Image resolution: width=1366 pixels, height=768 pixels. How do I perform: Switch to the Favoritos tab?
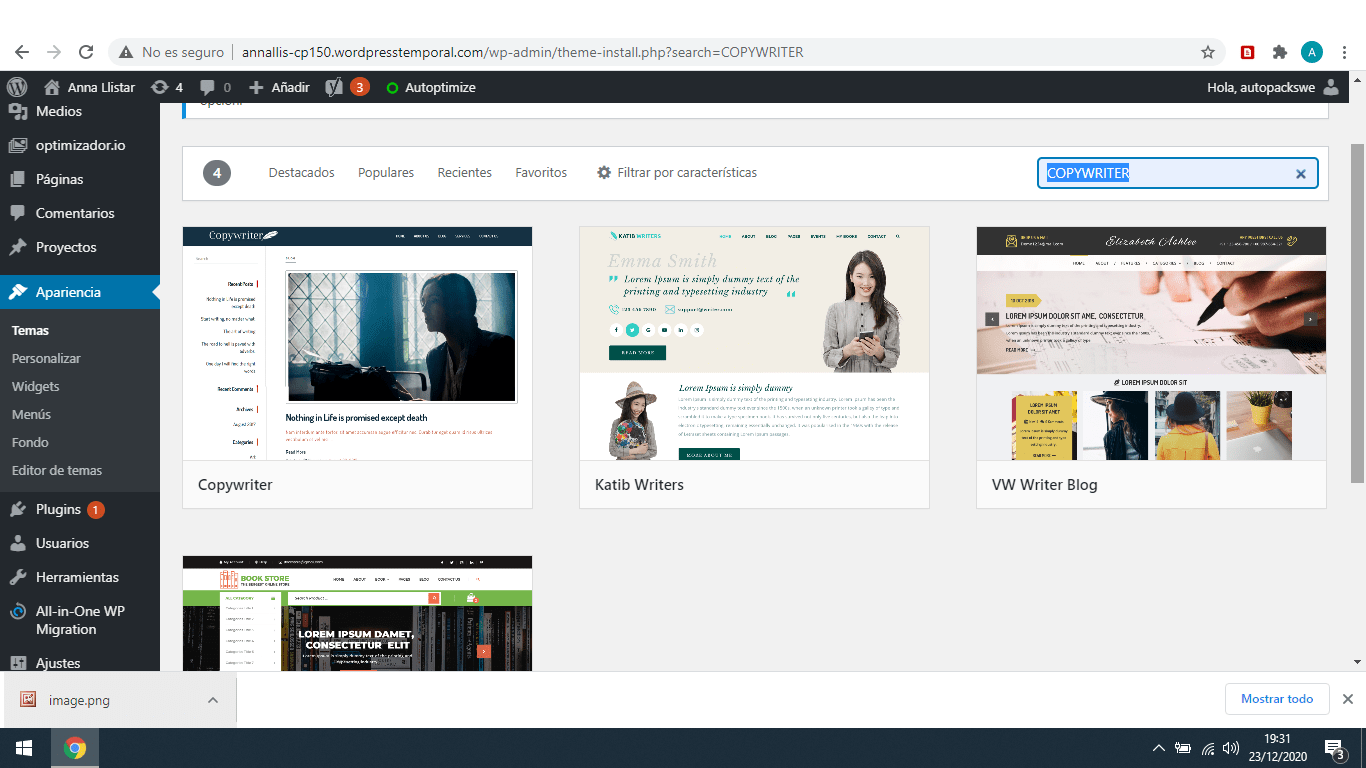[541, 173]
